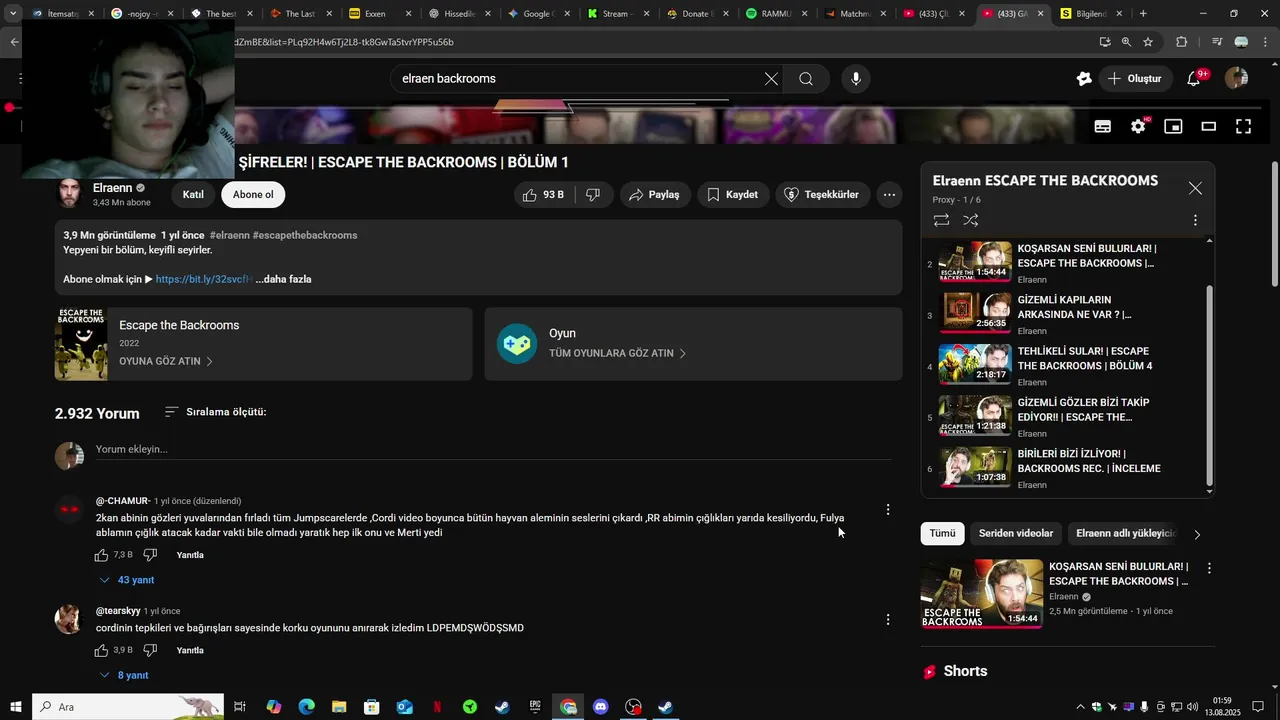Clear the search box text
Screen dimensions: 1280x720
[x=771, y=79]
